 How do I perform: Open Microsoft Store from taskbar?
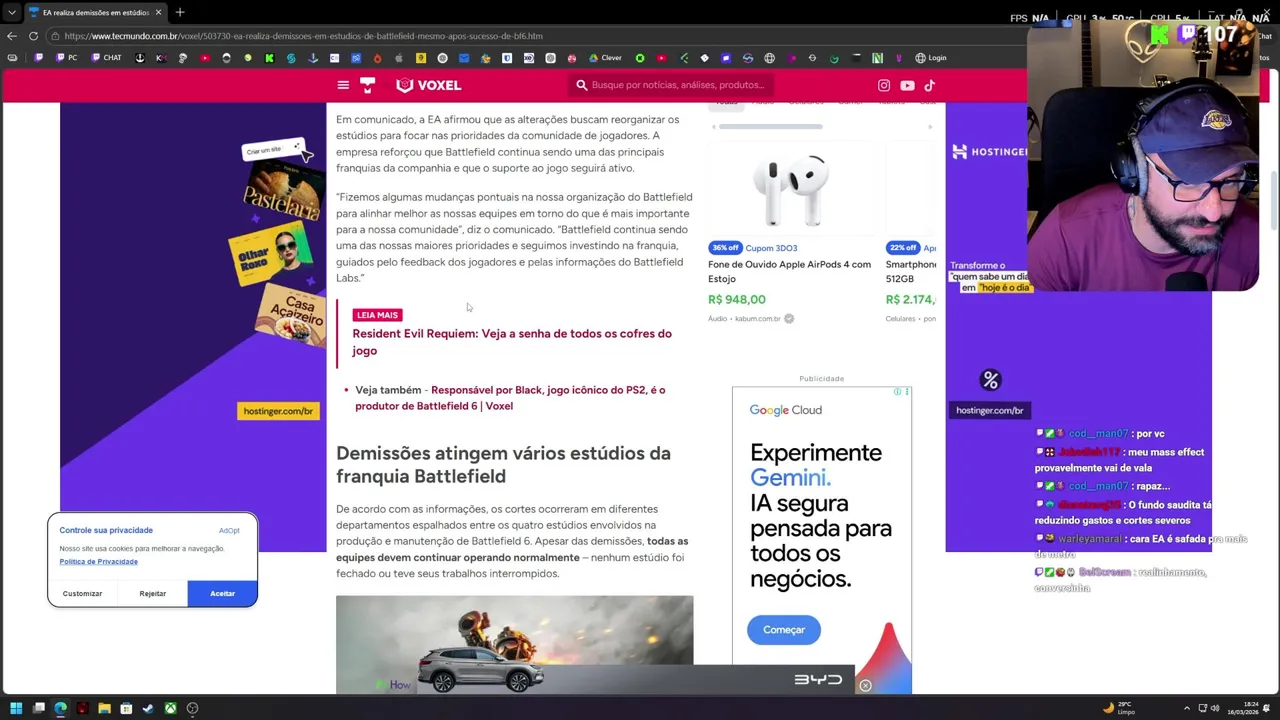coord(126,708)
